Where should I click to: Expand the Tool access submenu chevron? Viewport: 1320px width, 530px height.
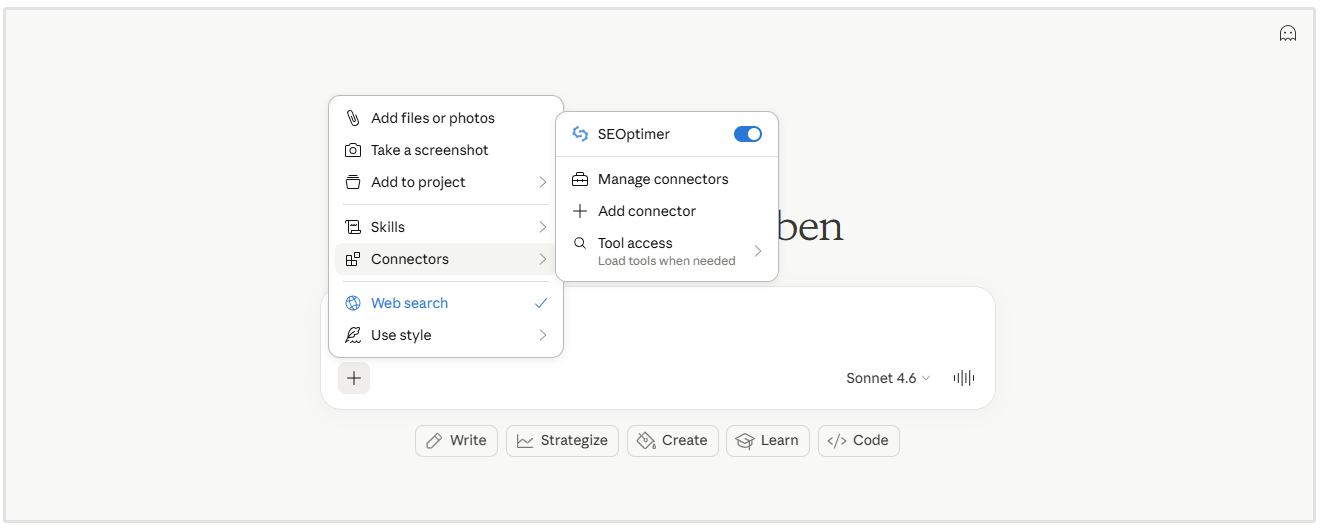pos(757,251)
